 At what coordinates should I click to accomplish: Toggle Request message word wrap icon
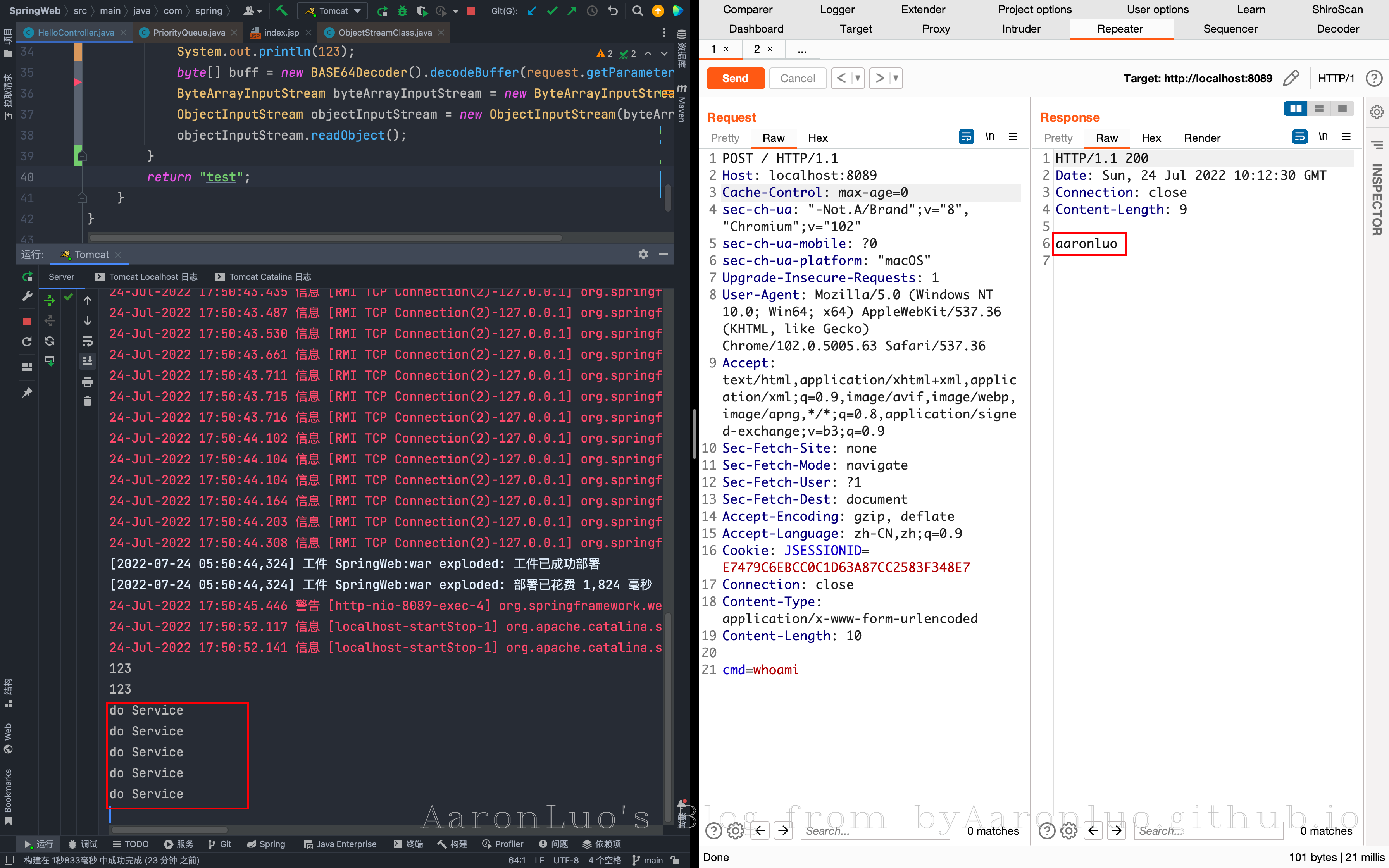pos(967,137)
